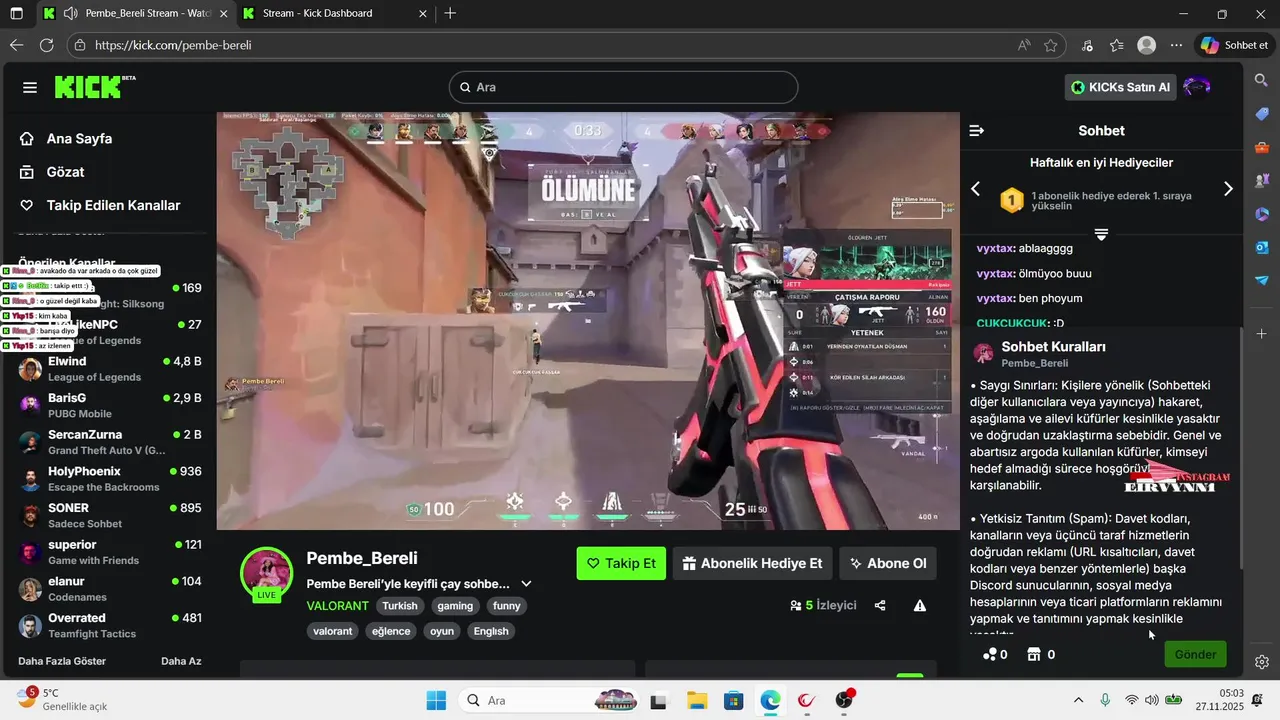Screen dimensions: 1280x720
Task: Show the next weekly gifter
Action: [1228, 189]
